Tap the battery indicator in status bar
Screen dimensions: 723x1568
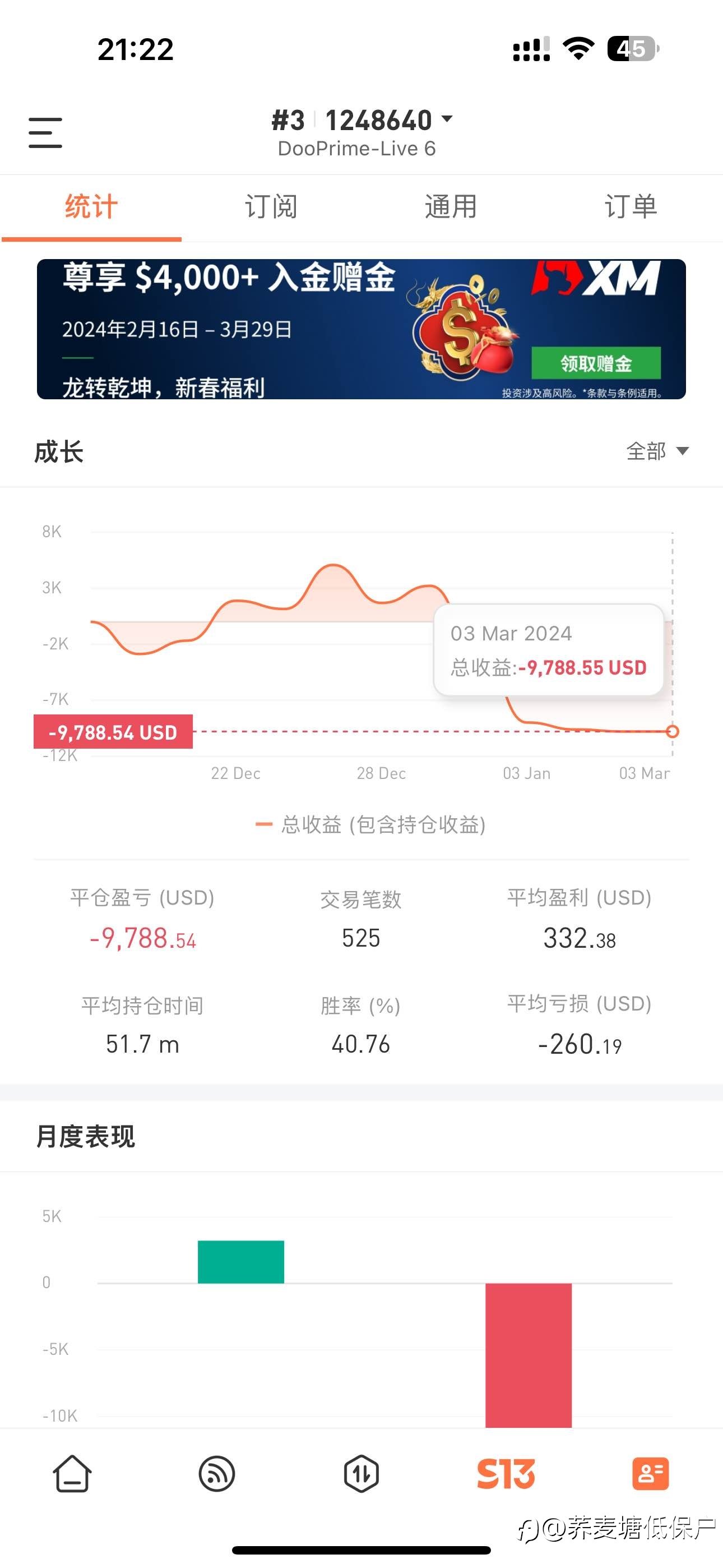click(x=633, y=49)
